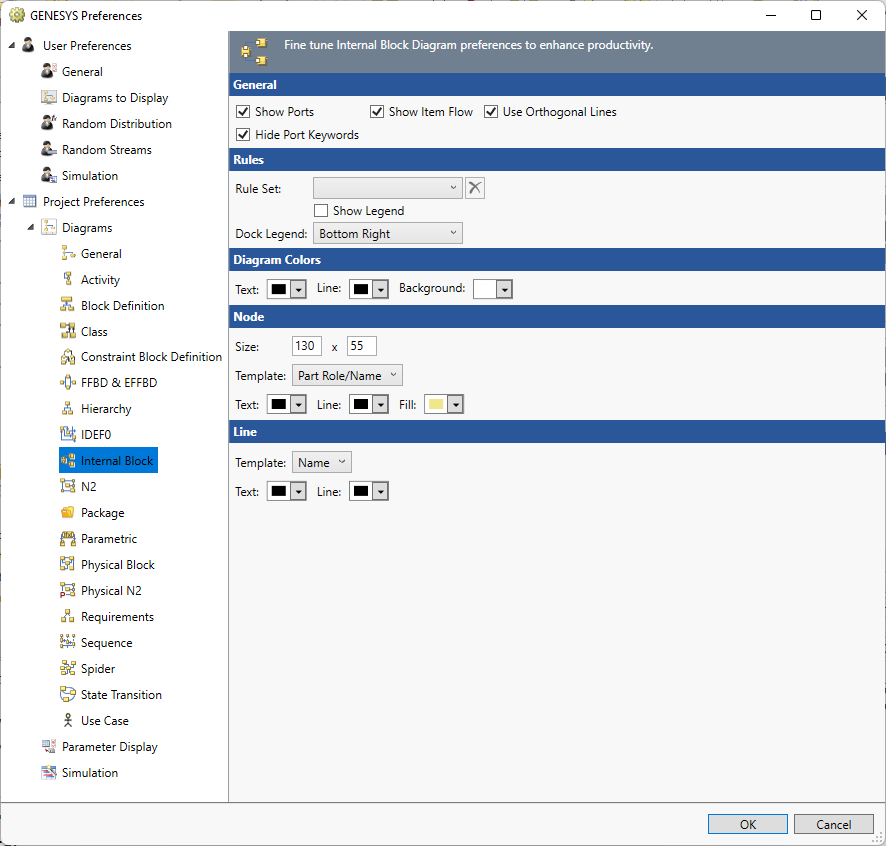Select Parameter Display in the tree
The height and width of the screenshot is (846, 886).
(x=109, y=747)
